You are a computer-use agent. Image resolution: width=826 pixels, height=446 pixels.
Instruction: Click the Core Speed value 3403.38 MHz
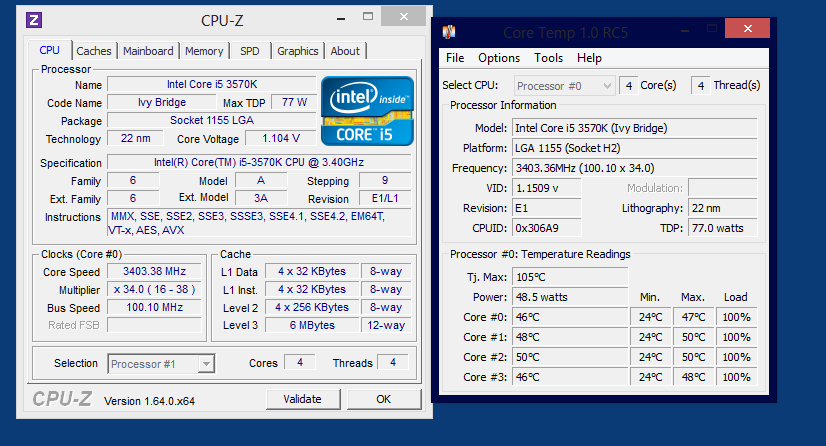pos(154,271)
